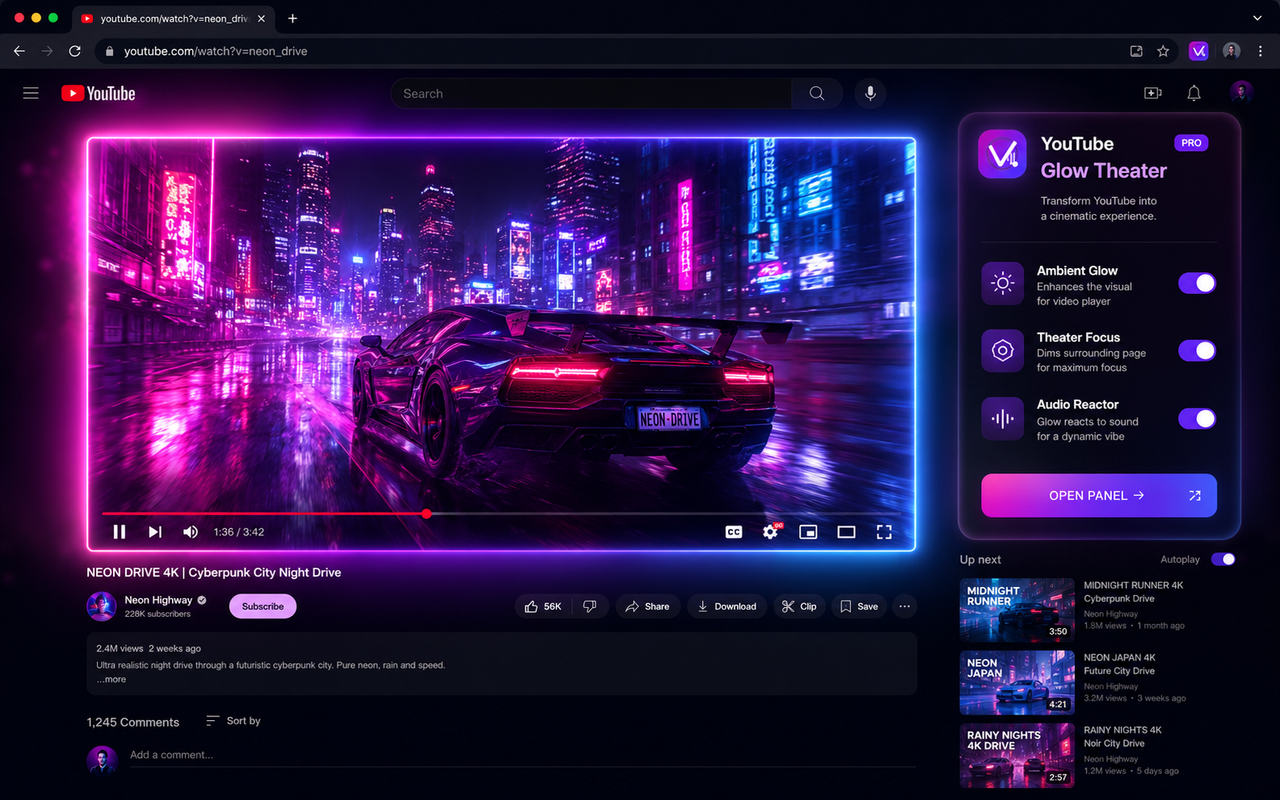The height and width of the screenshot is (800, 1280).
Task: Share the video
Action: pyautogui.click(x=648, y=606)
